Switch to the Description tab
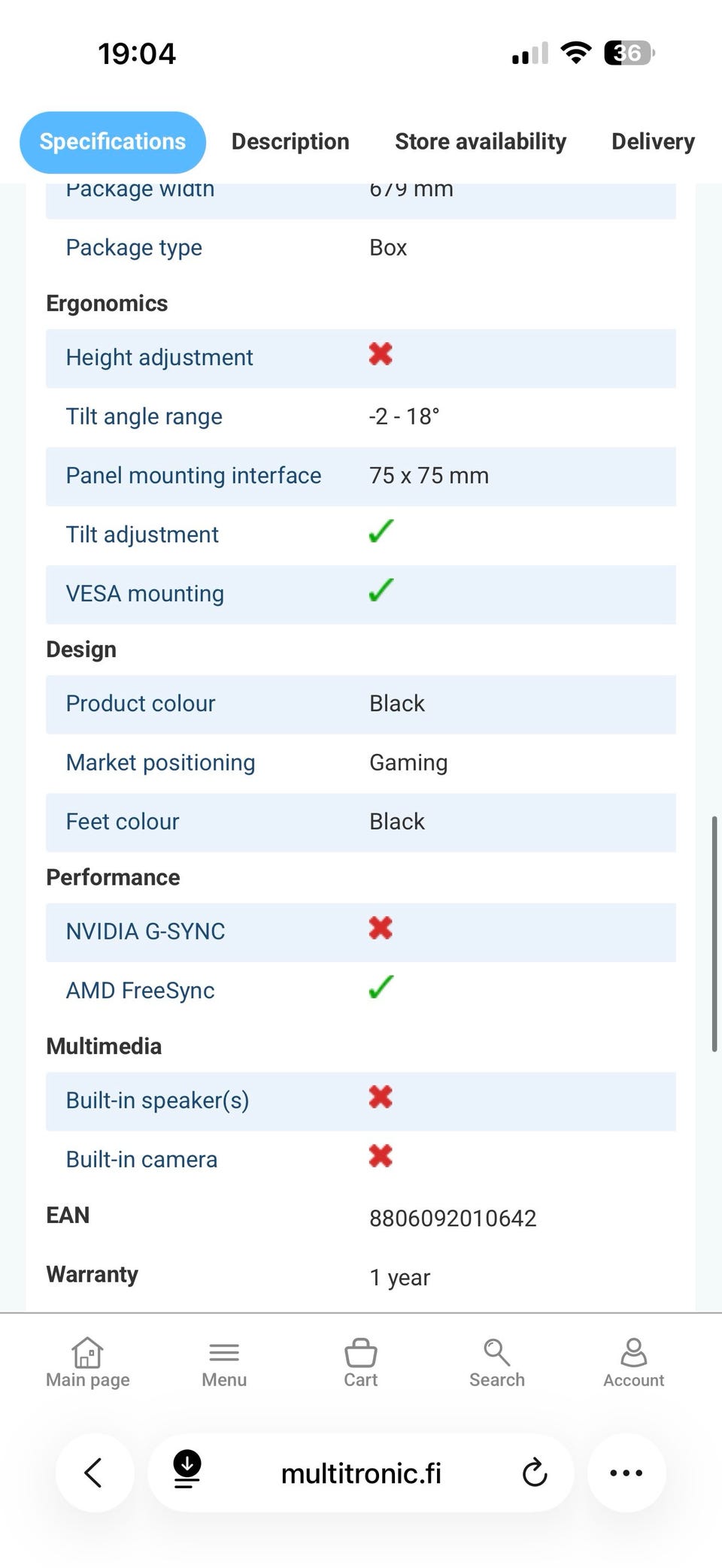The height and width of the screenshot is (1568, 722). coord(290,141)
